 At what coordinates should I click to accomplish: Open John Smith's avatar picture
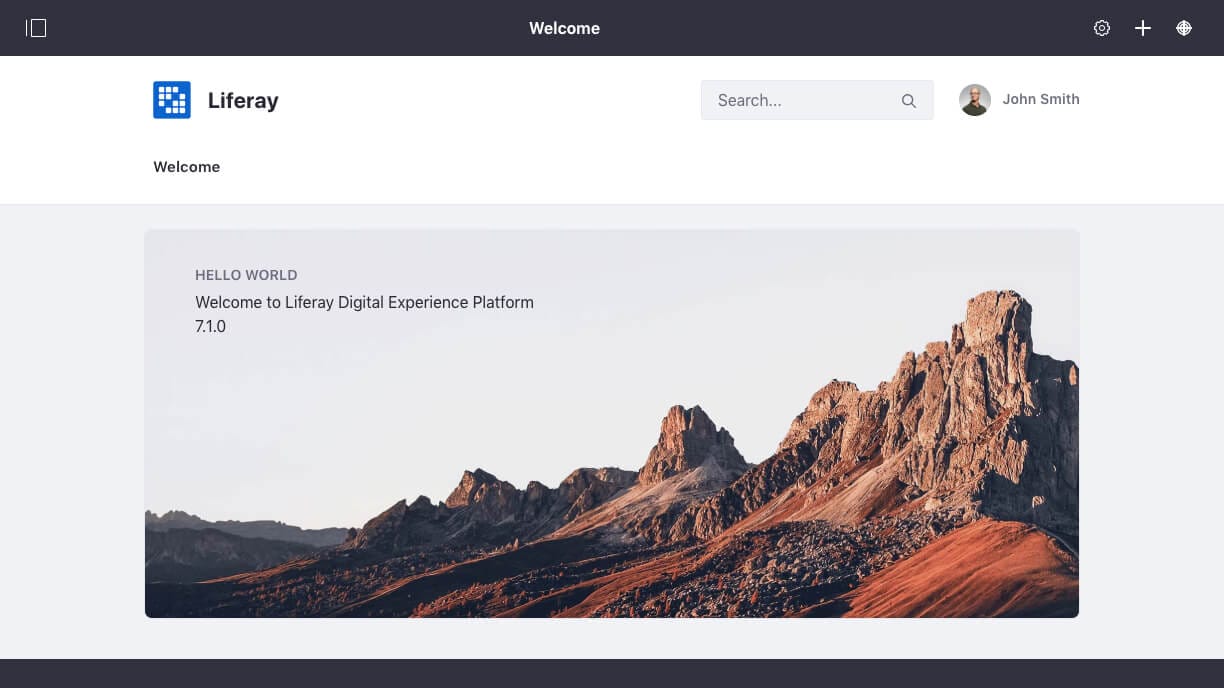click(x=974, y=100)
